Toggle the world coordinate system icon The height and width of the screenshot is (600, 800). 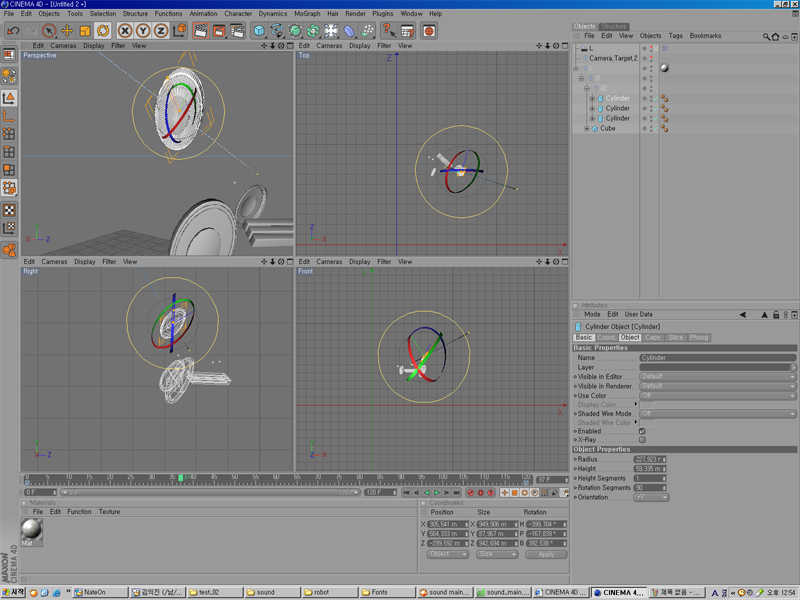[x=179, y=31]
